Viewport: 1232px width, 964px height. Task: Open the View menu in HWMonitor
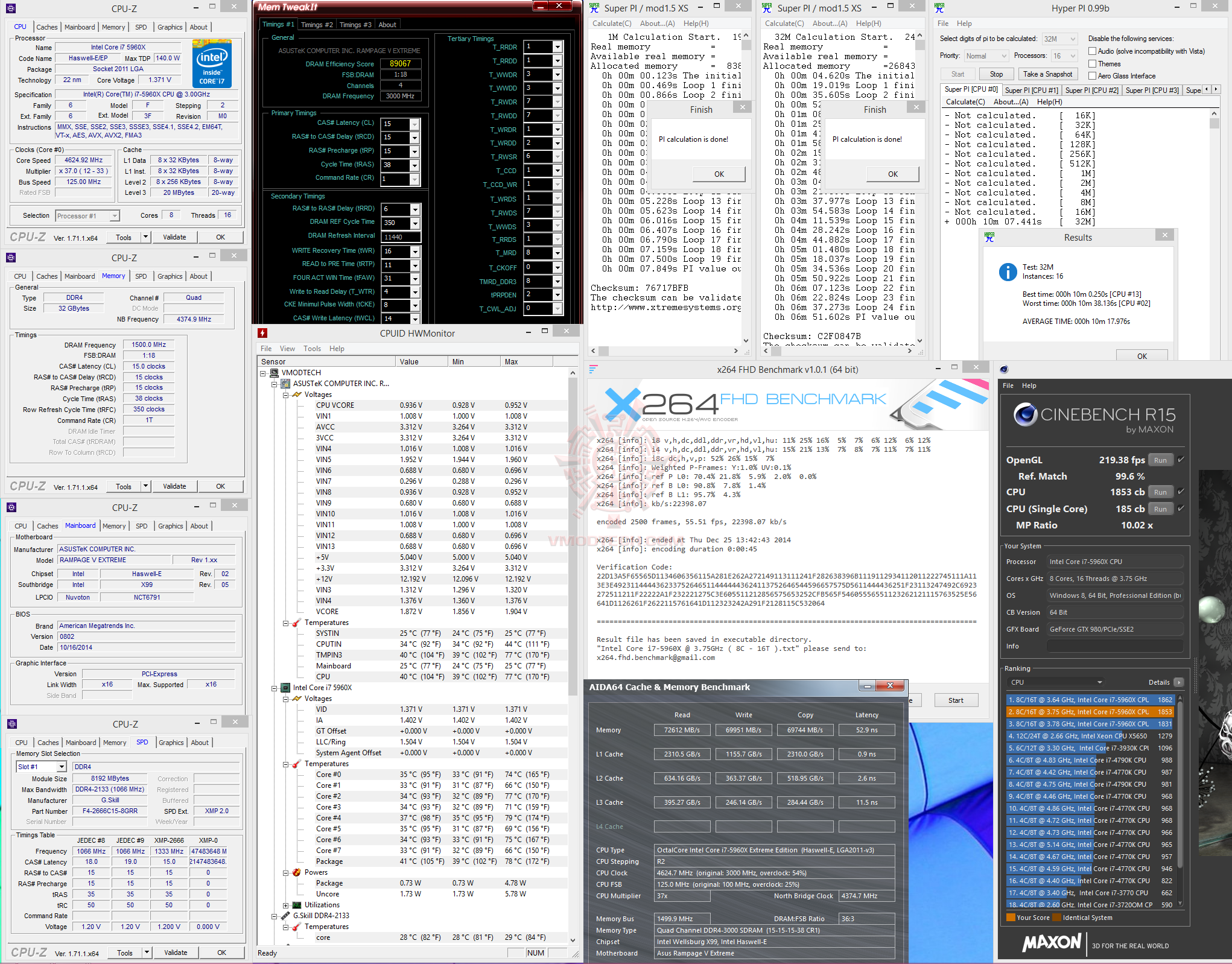(287, 349)
